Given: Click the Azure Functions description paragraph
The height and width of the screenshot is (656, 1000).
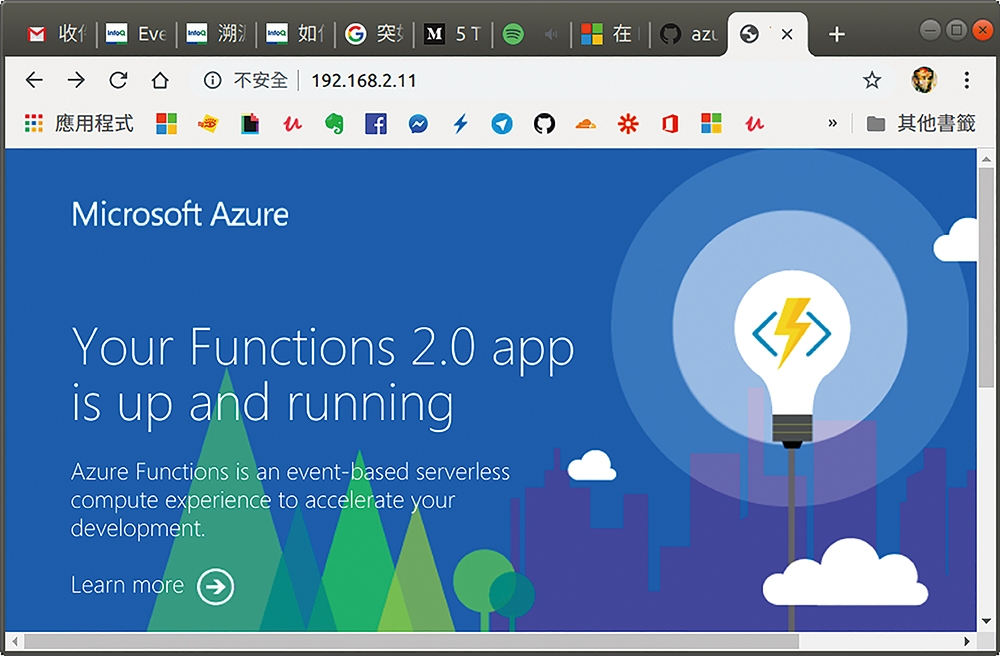Looking at the screenshot, I should tap(290, 500).
